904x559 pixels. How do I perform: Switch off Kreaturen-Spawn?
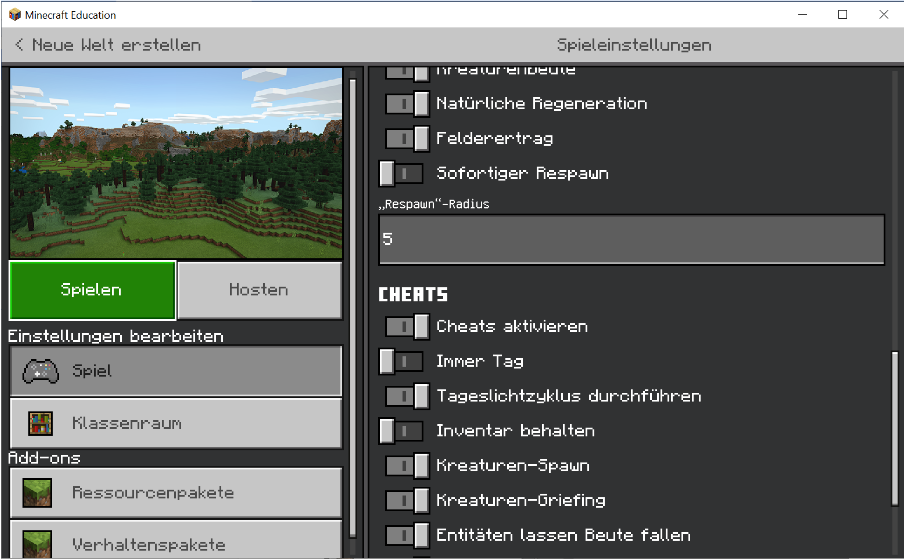click(407, 466)
